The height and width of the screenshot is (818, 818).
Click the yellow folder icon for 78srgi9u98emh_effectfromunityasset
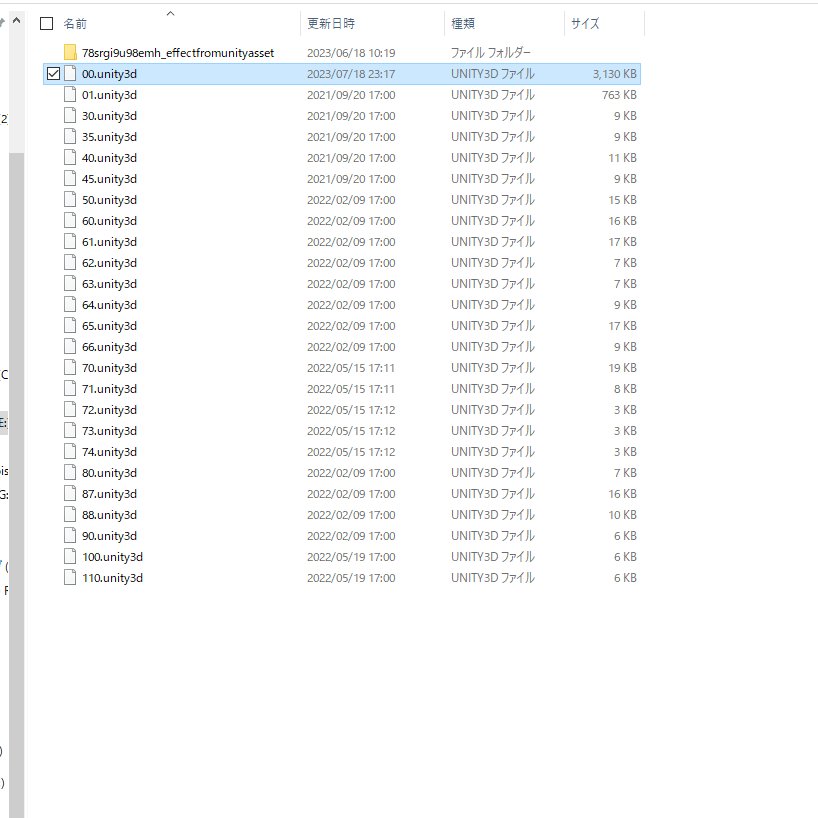[x=70, y=52]
